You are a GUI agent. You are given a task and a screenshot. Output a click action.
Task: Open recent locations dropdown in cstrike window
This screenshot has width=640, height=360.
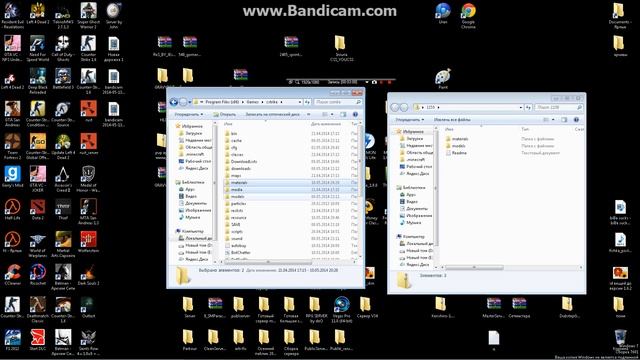click(x=190, y=102)
